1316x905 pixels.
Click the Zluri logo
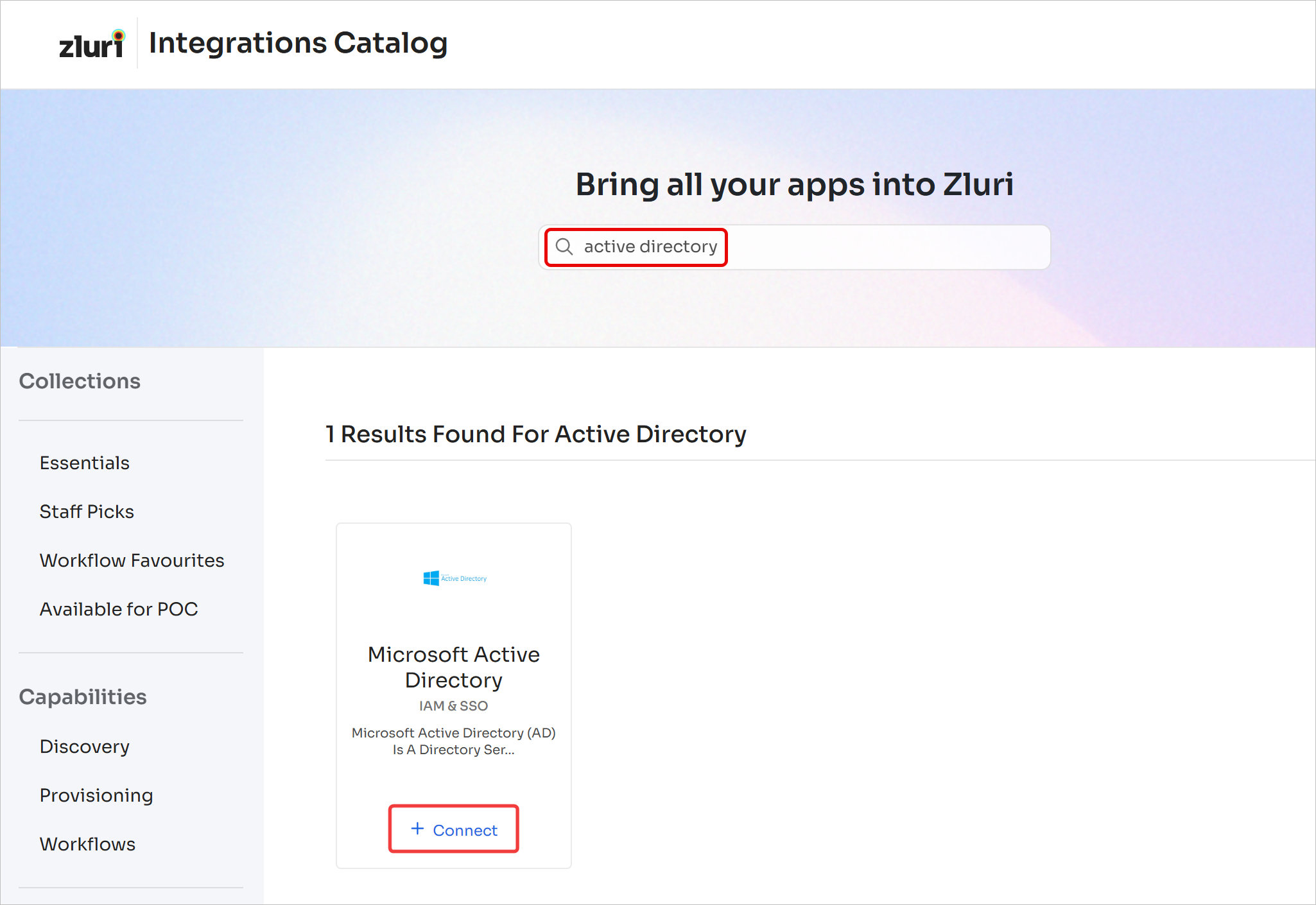(92, 44)
